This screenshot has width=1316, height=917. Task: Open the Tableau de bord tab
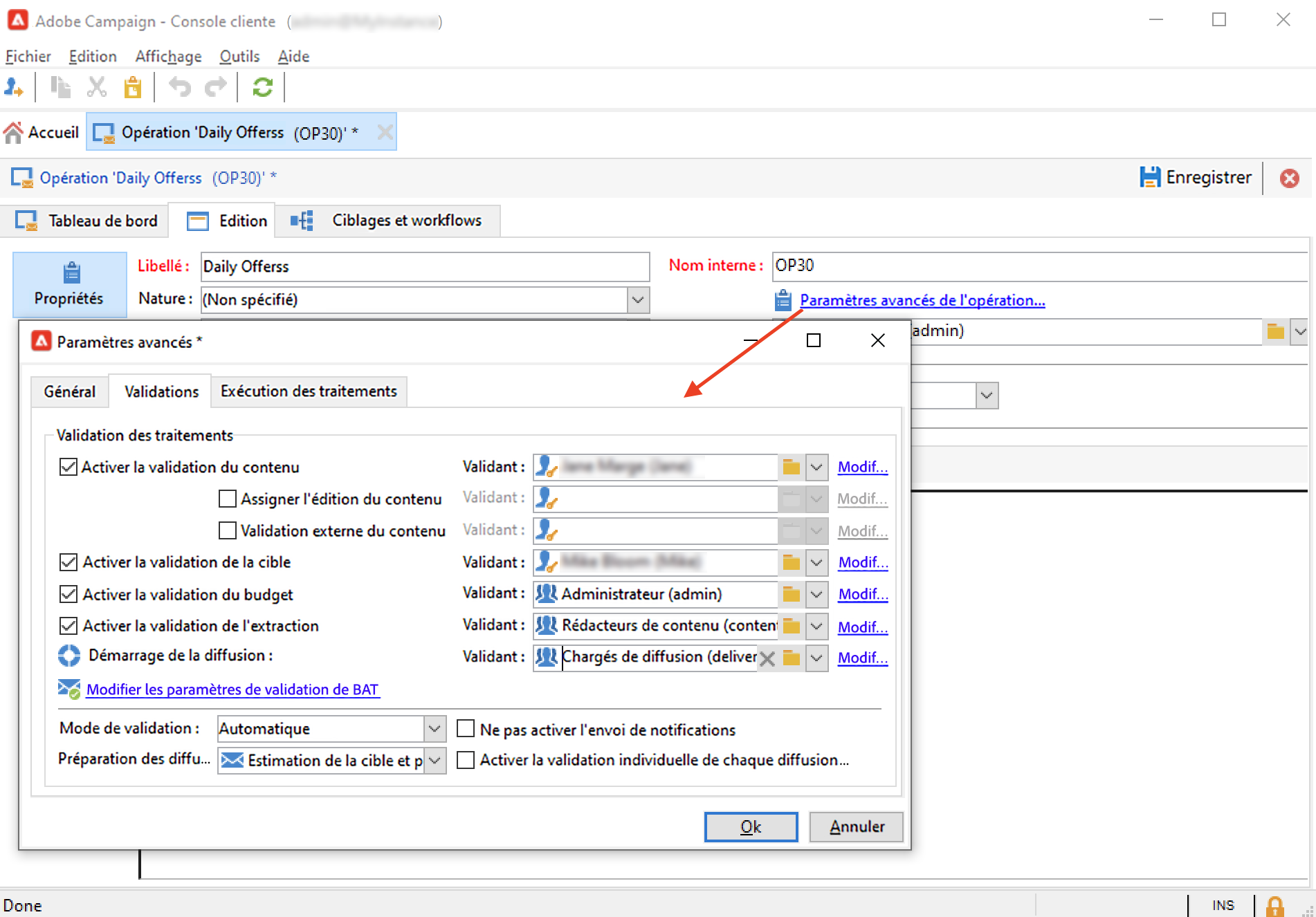(86, 221)
